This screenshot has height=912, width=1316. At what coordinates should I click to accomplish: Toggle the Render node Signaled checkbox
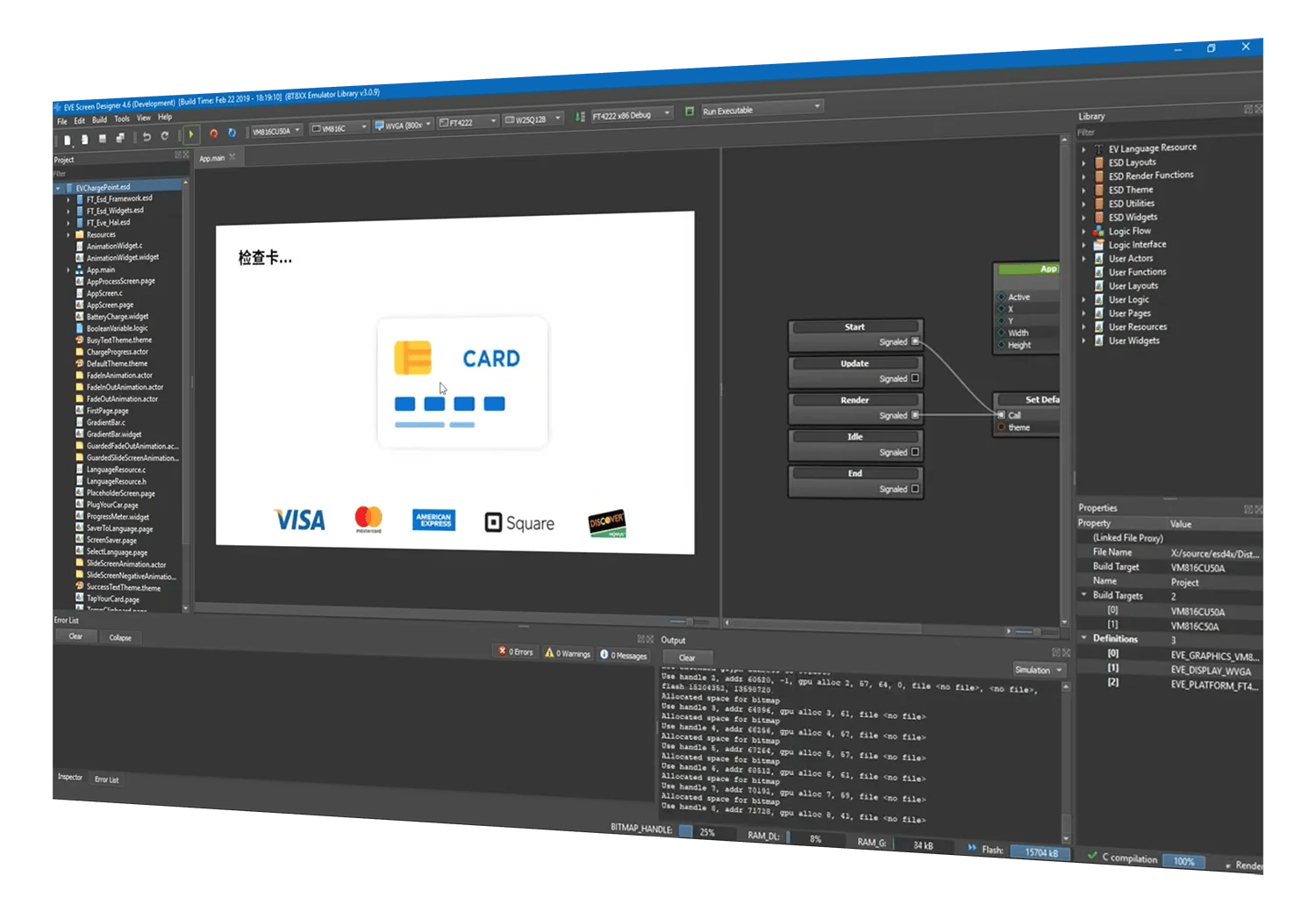915,415
